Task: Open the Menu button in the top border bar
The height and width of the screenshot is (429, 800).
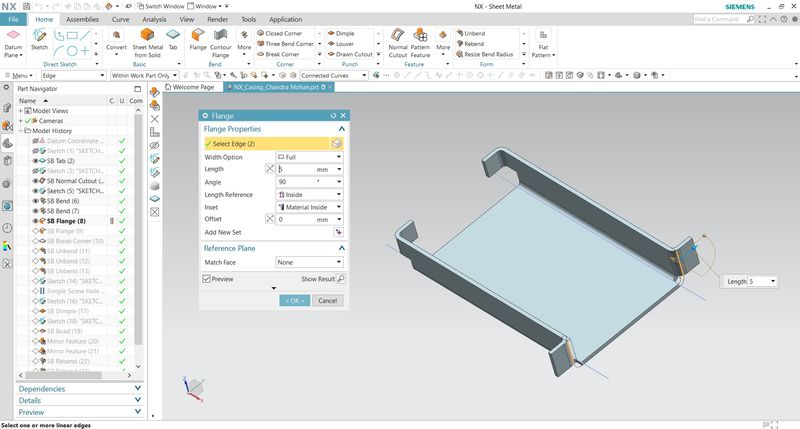Action: 18,75
